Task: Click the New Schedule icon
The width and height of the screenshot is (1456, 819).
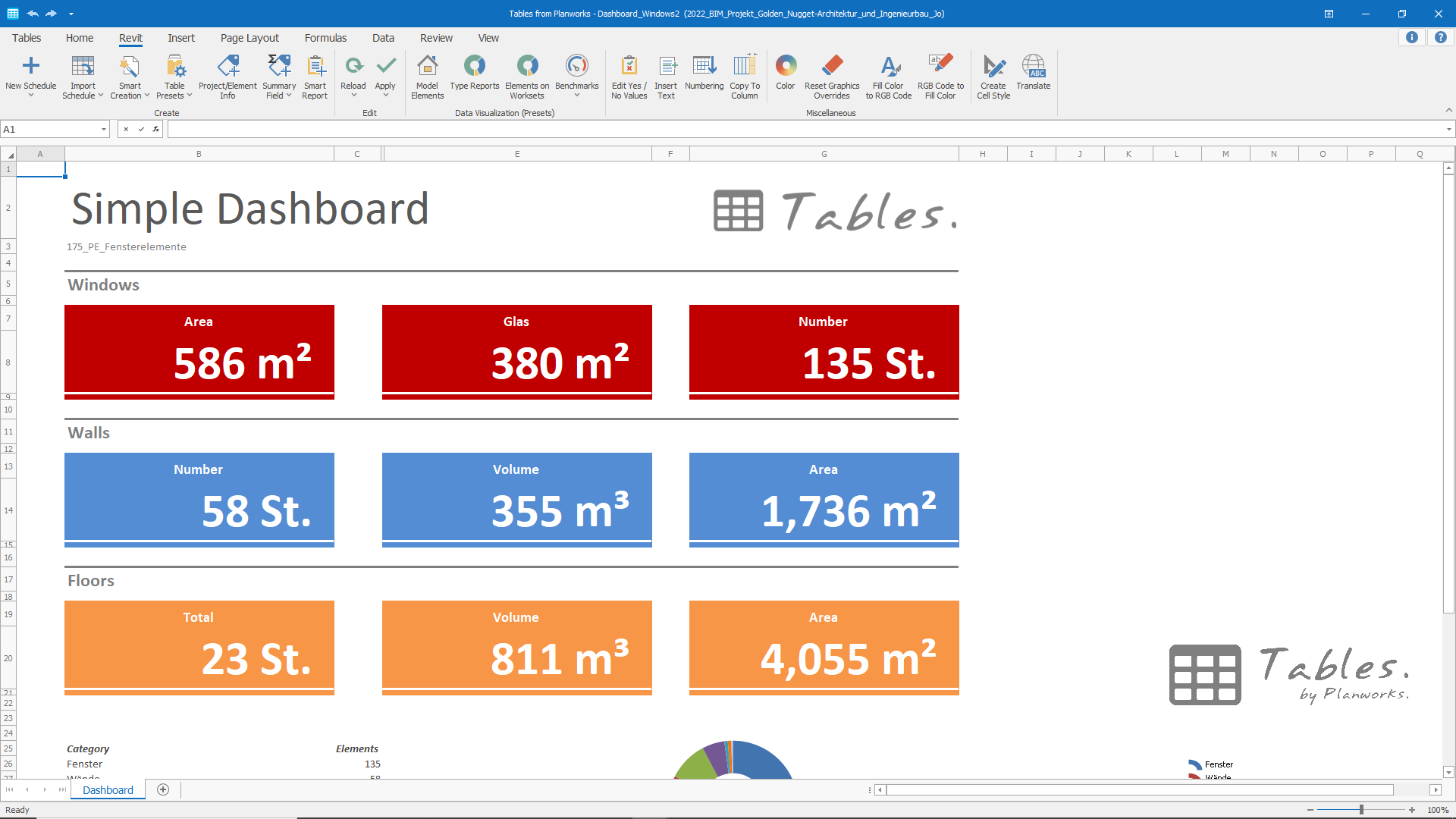Action: pyautogui.click(x=30, y=66)
